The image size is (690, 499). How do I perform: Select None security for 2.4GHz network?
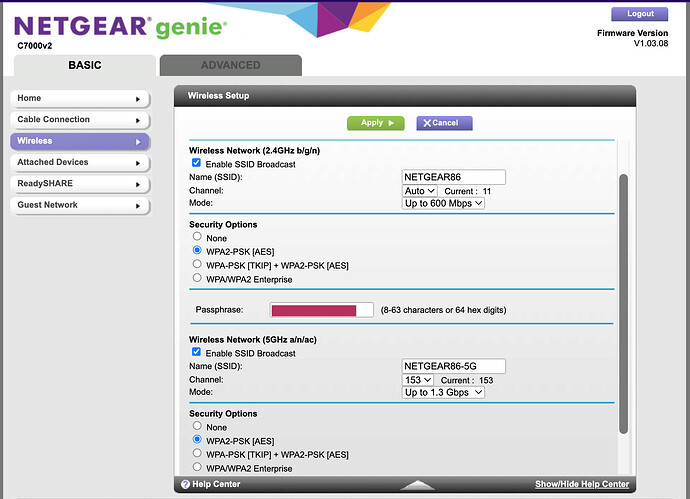[197, 237]
